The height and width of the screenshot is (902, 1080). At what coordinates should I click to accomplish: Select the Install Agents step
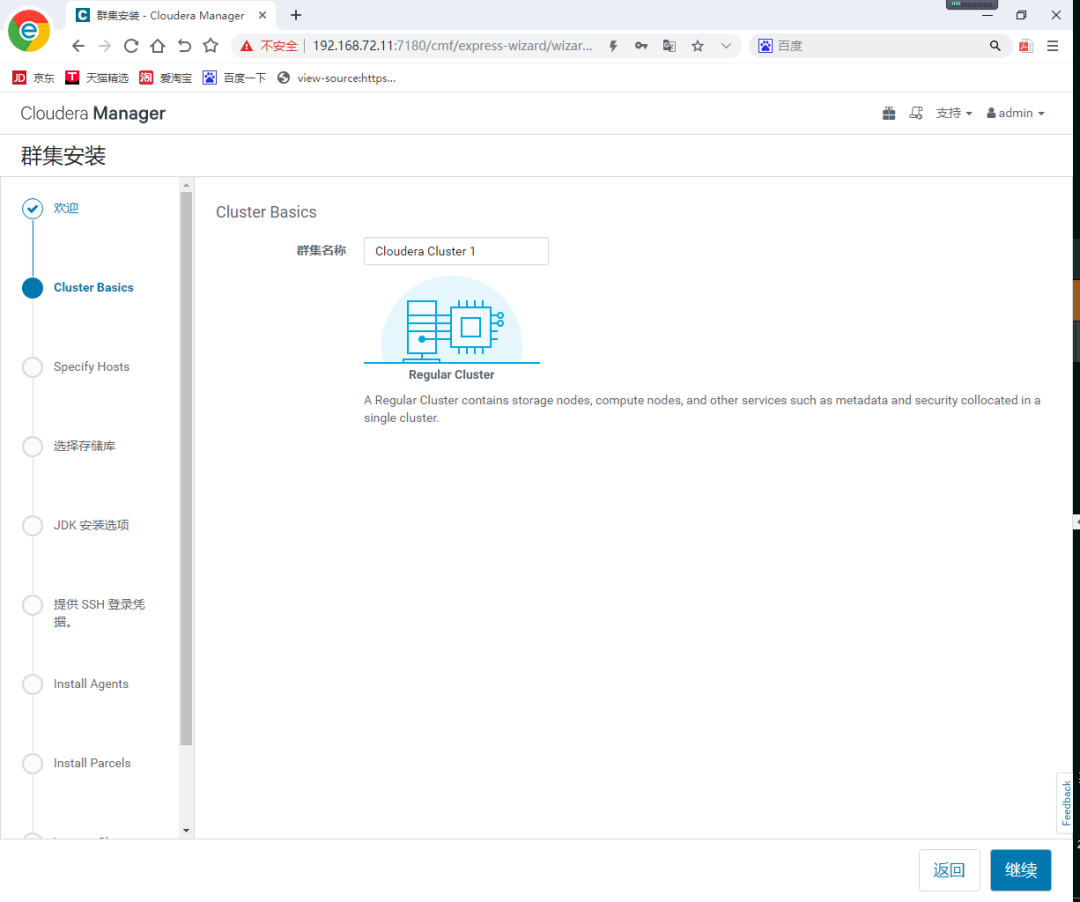pos(91,684)
